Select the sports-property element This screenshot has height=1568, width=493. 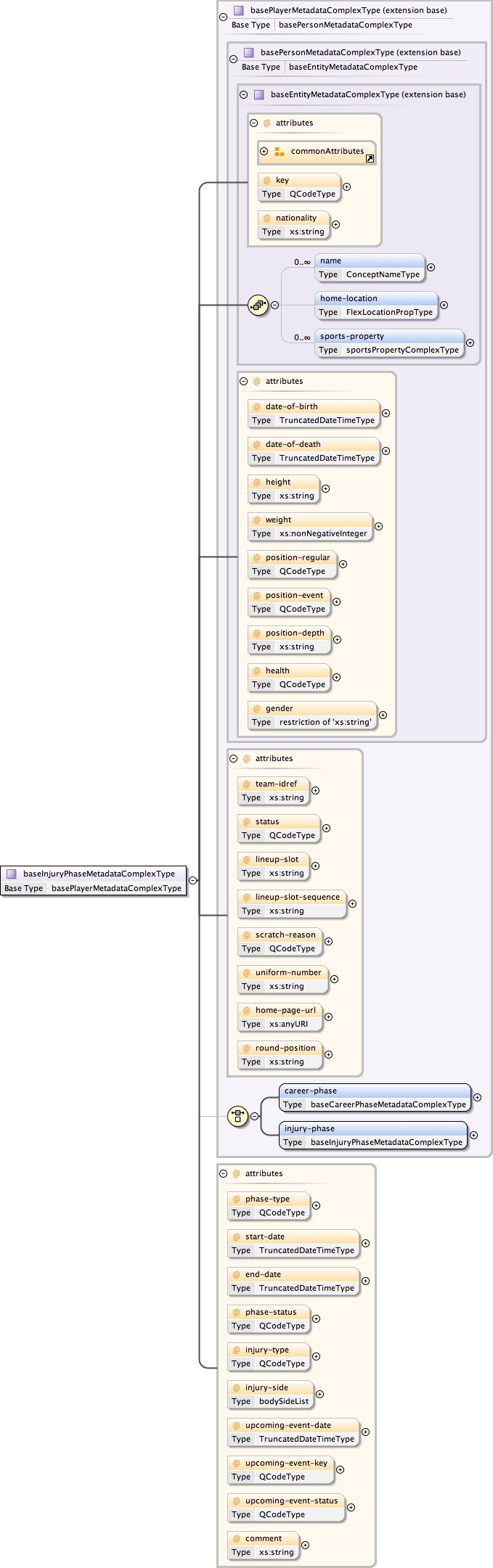[x=390, y=336]
